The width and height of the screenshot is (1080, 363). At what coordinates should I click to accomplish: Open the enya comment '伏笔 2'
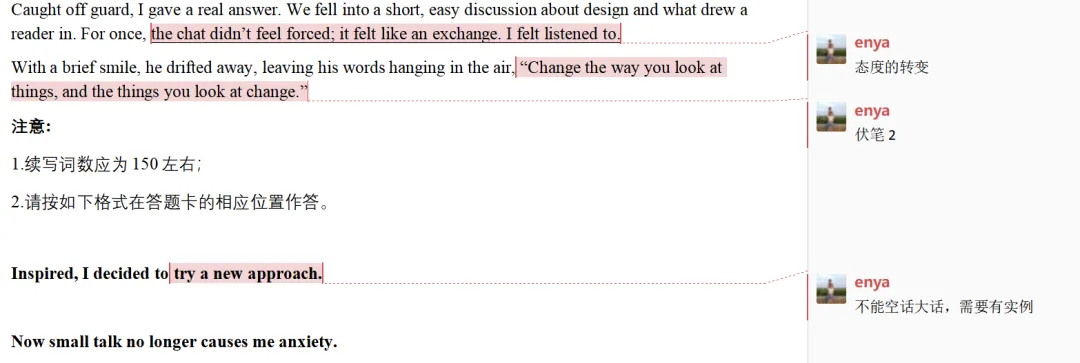click(875, 135)
